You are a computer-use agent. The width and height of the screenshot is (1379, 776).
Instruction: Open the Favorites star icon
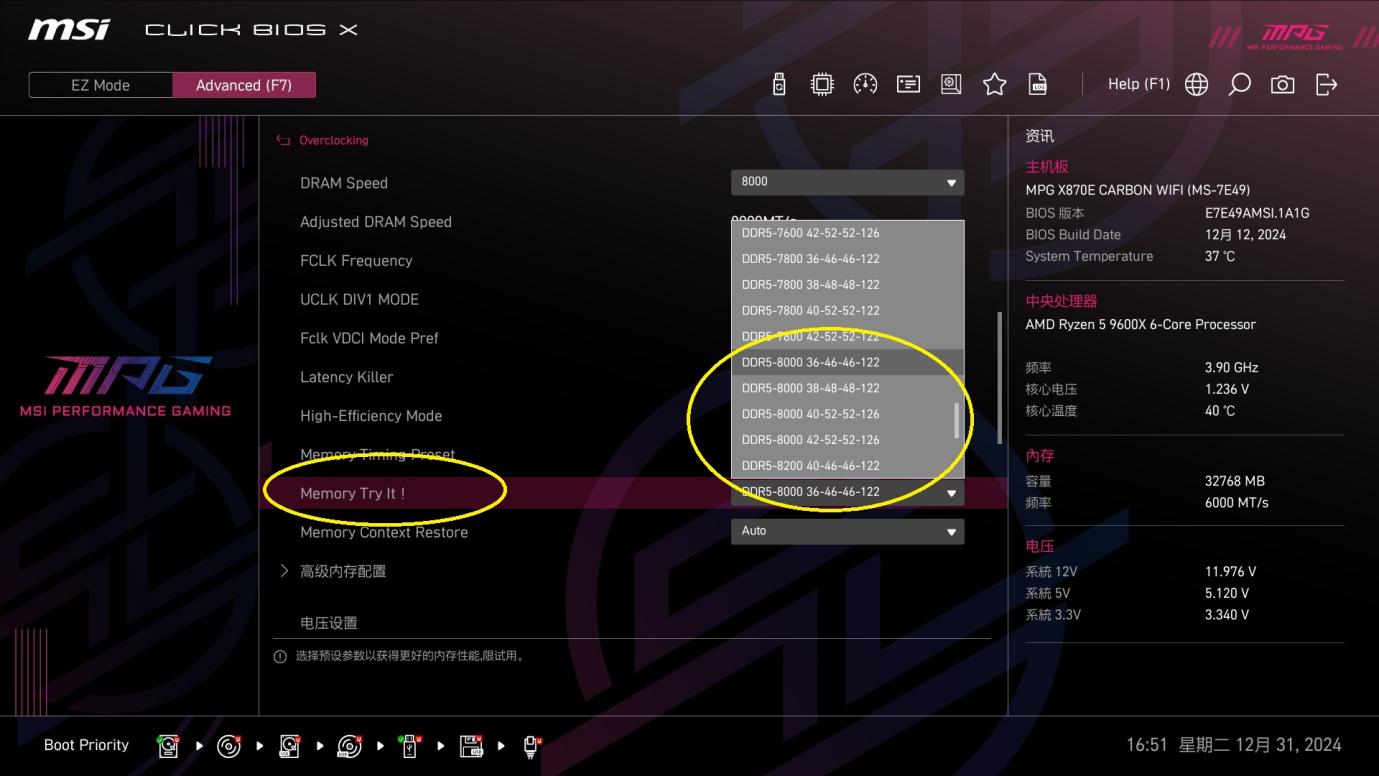[994, 85]
